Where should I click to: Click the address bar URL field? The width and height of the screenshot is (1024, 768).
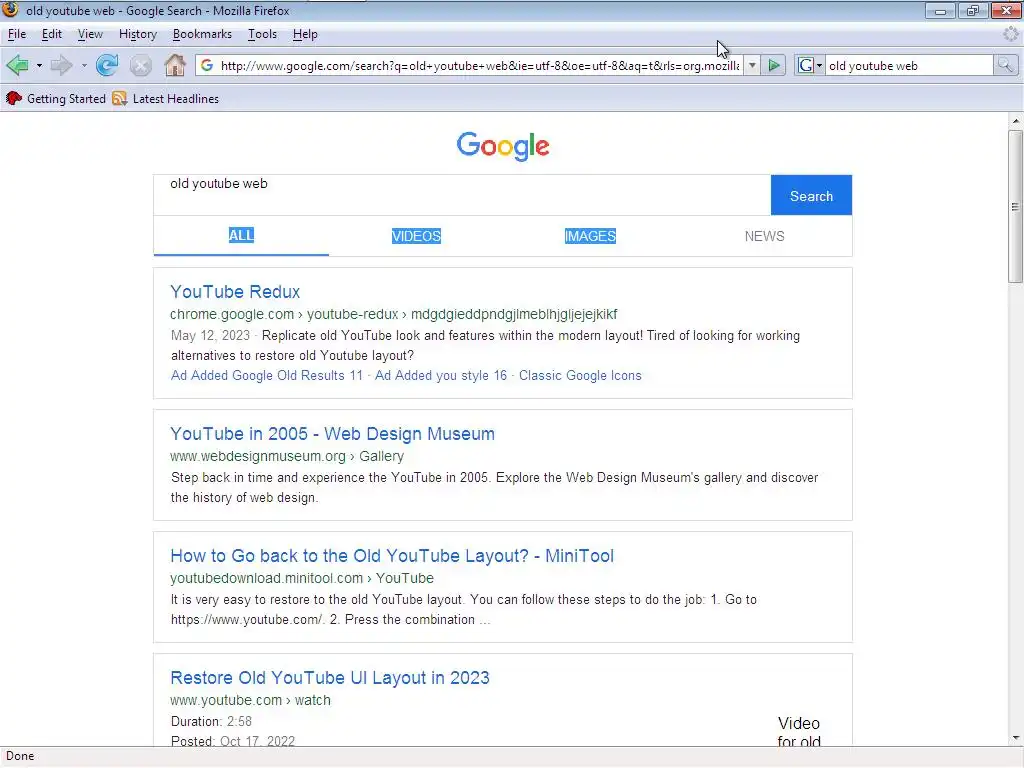[x=480, y=65]
